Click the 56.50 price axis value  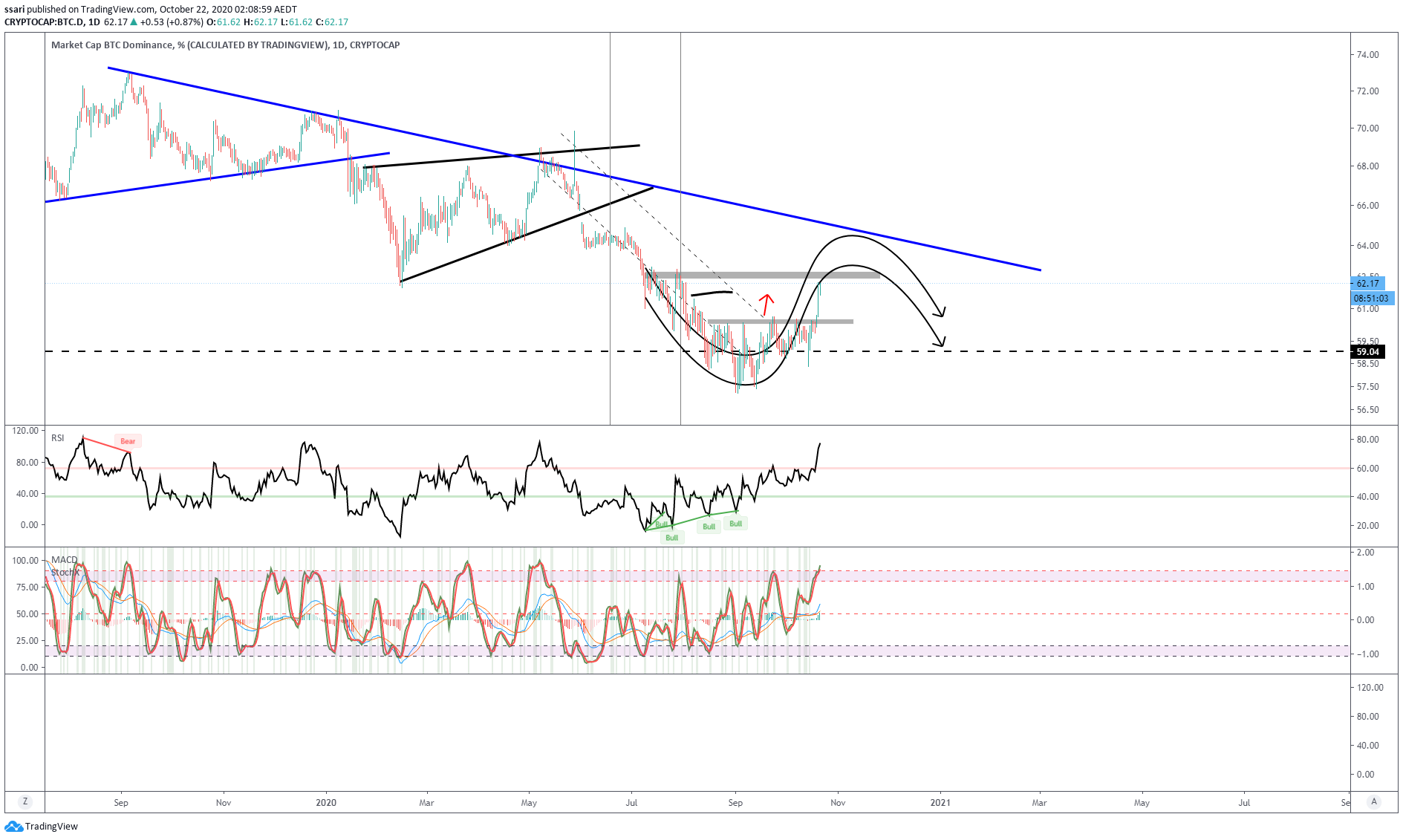1367,409
